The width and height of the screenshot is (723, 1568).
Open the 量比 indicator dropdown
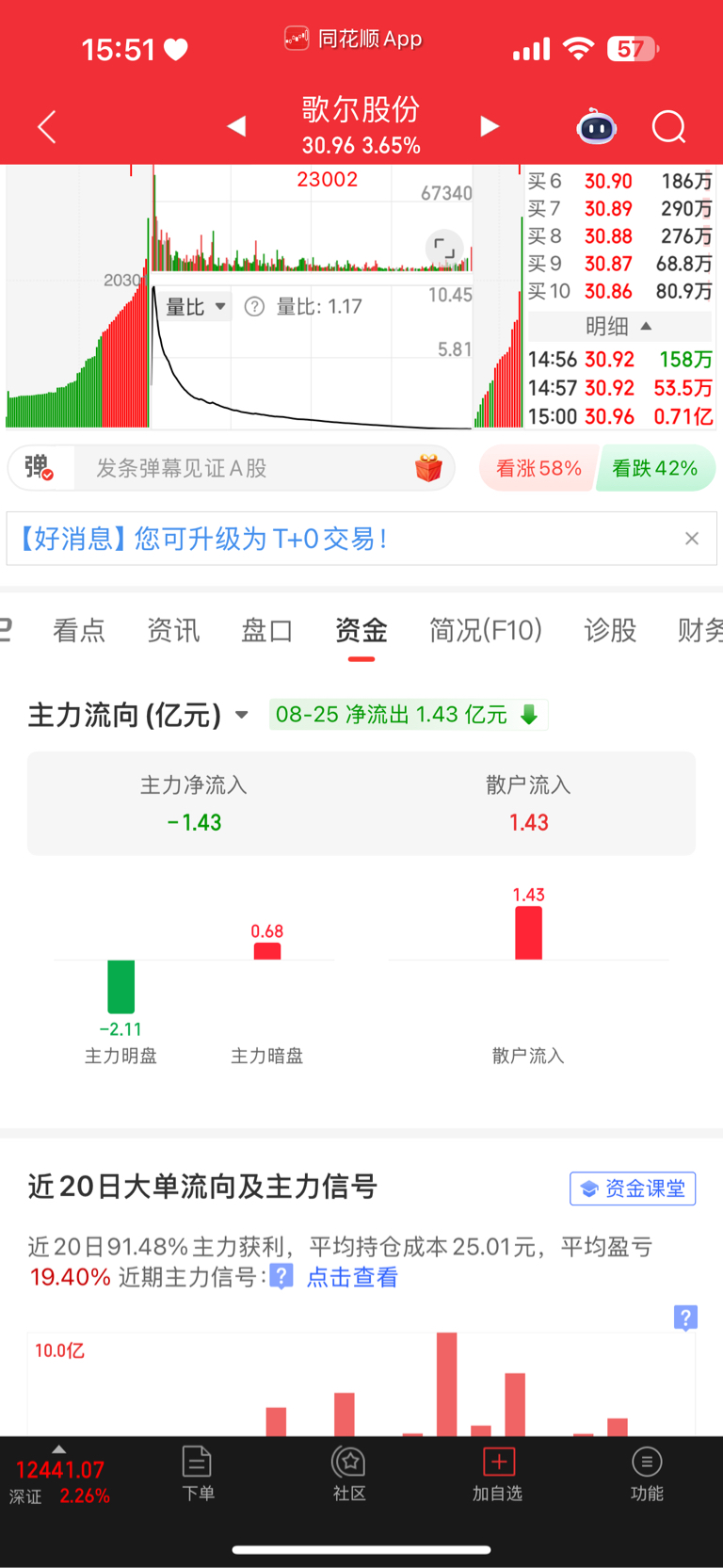click(195, 307)
